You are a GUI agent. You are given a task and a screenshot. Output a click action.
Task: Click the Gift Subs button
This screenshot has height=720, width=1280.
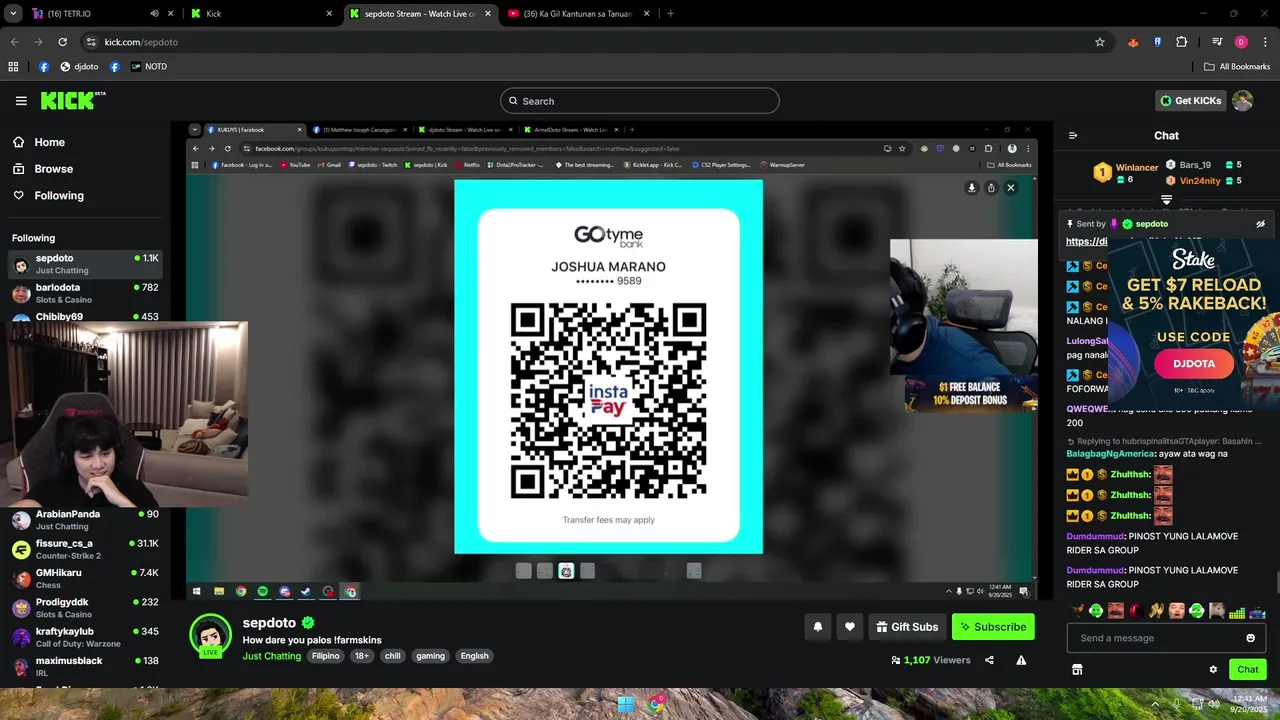(x=907, y=627)
